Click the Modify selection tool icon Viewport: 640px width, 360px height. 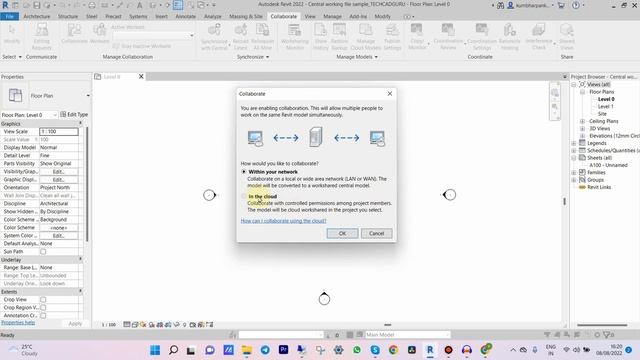[11, 33]
